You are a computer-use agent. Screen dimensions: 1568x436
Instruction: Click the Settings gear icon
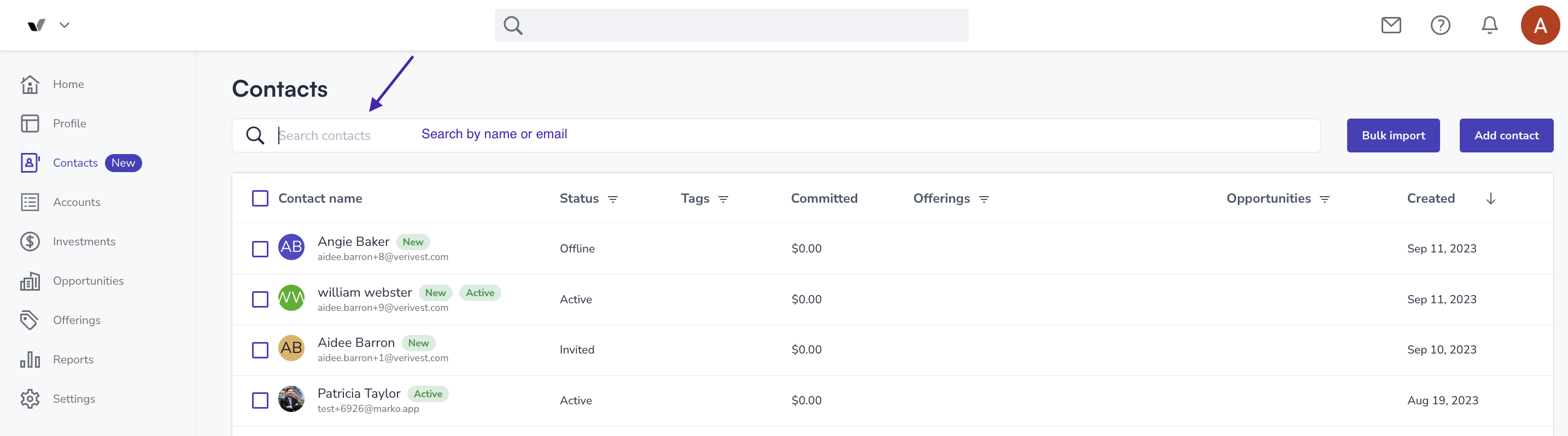coord(30,399)
